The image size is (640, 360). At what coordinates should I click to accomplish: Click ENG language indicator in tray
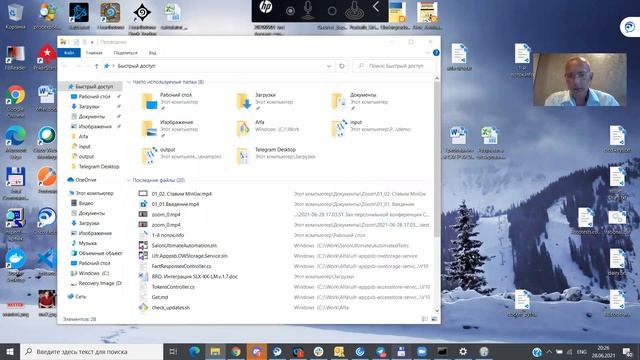pos(582,351)
